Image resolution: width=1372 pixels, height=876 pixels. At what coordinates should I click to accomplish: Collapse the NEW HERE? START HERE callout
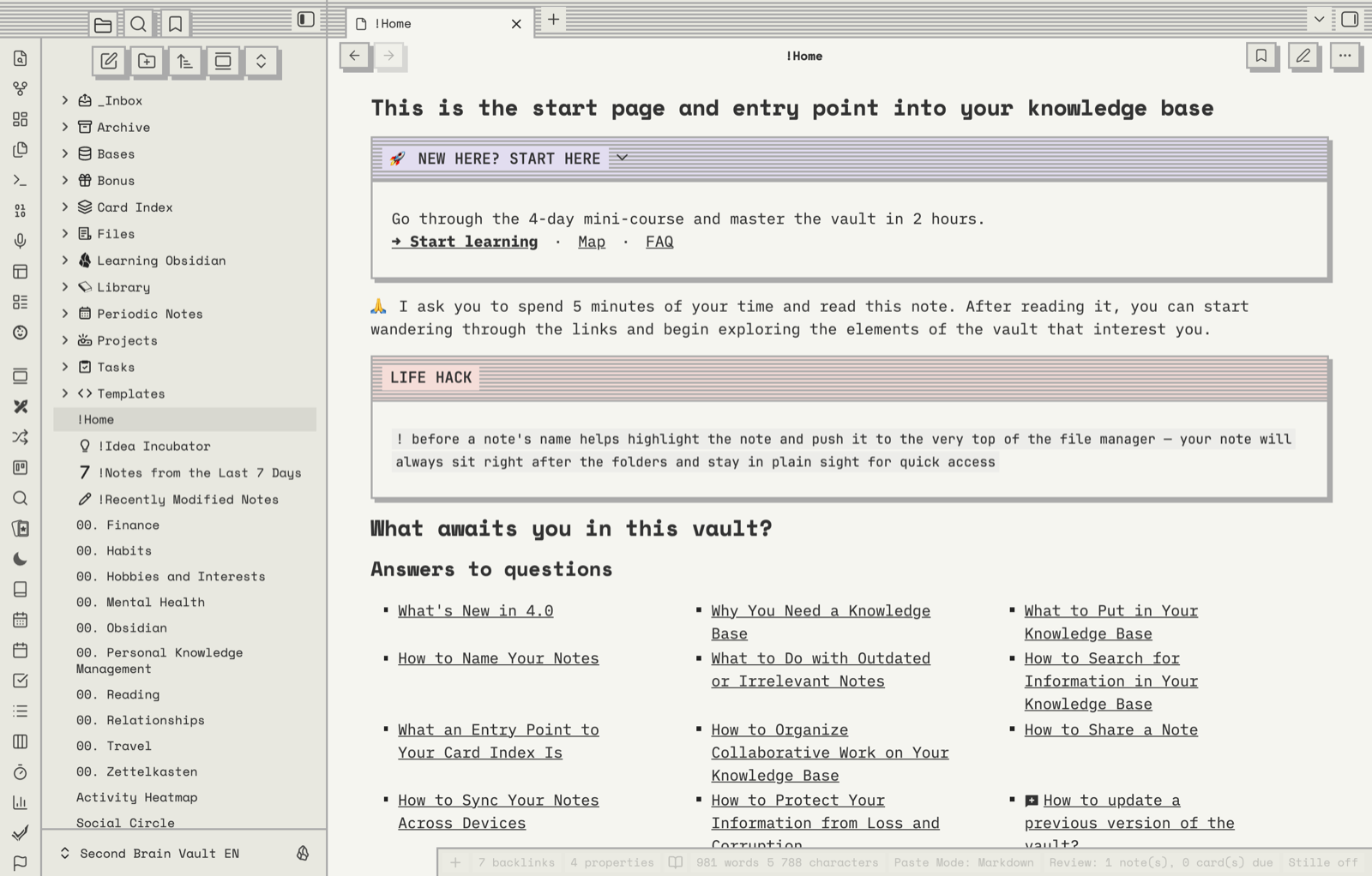(x=622, y=158)
